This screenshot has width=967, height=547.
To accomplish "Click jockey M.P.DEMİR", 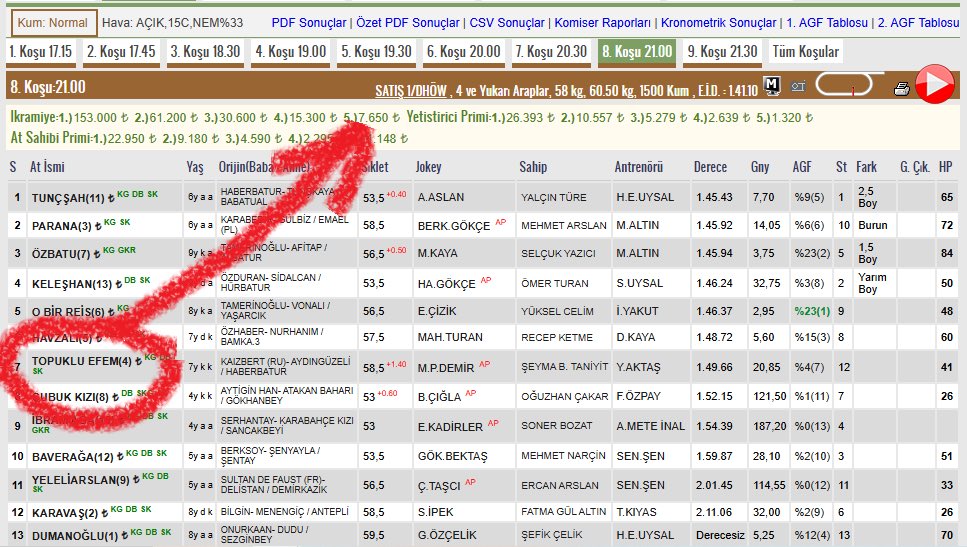I will (x=446, y=368).
